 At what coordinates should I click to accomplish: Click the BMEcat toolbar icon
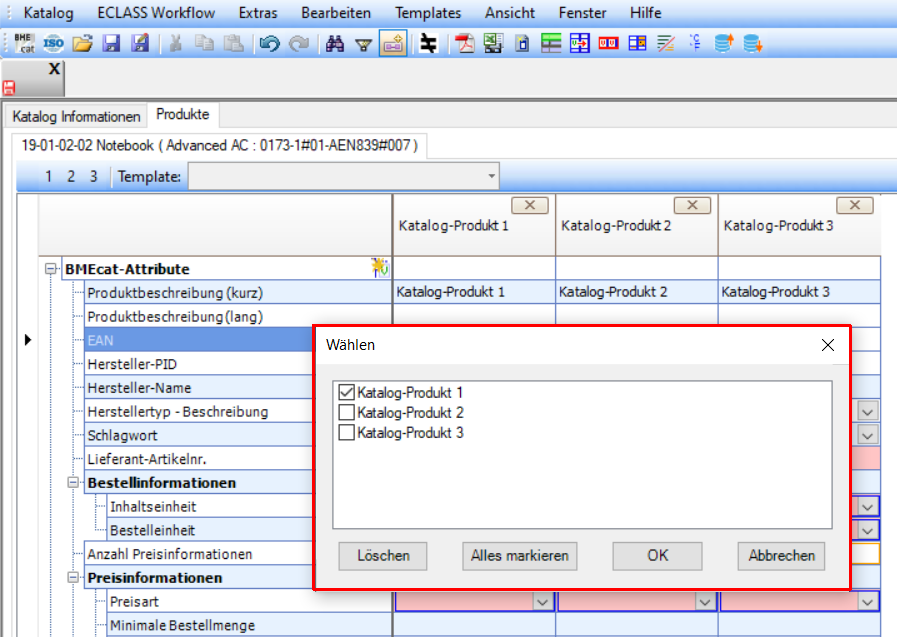[24, 43]
